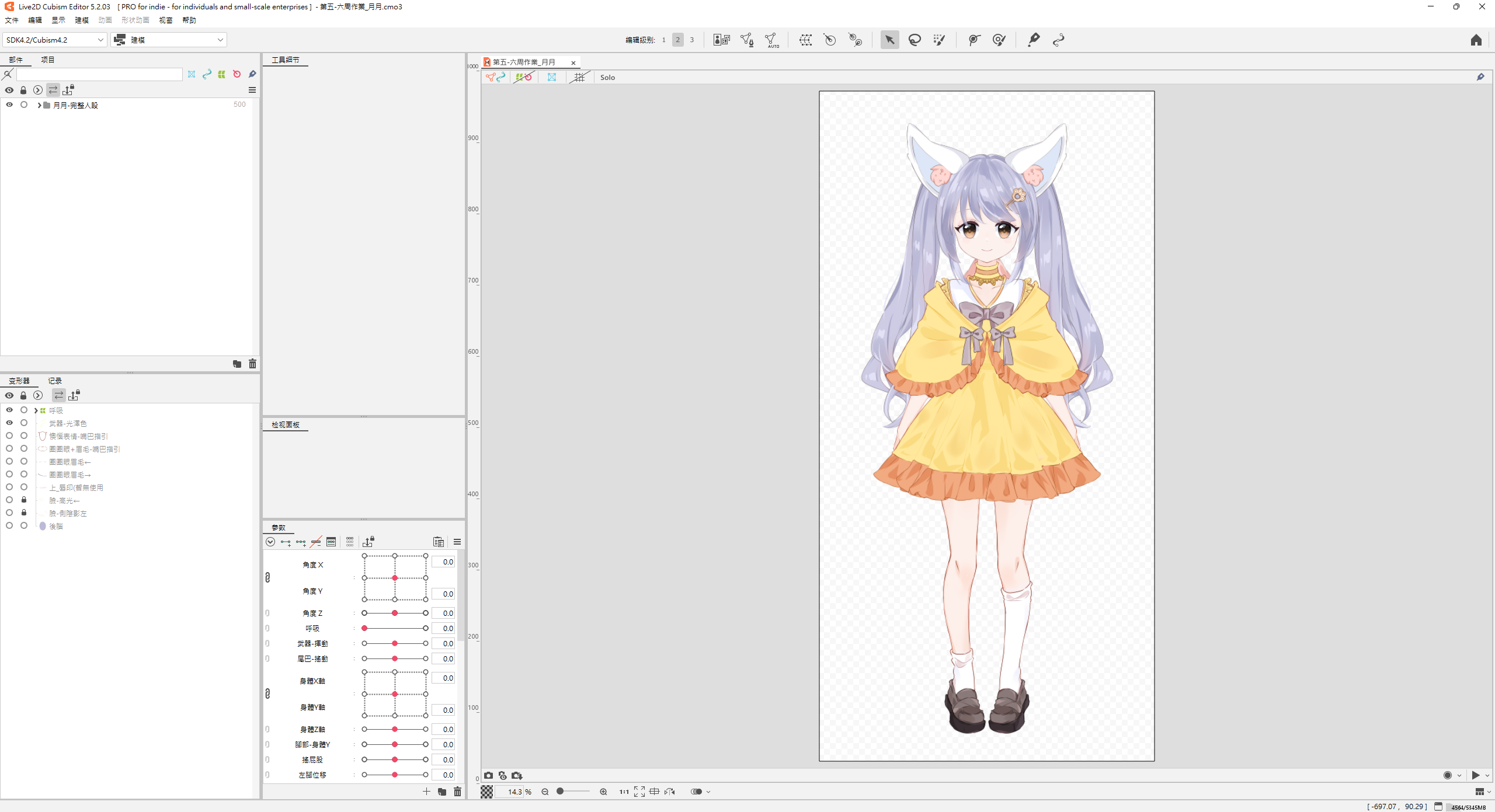Zoom in with the magnifier plus icon

pos(603,792)
